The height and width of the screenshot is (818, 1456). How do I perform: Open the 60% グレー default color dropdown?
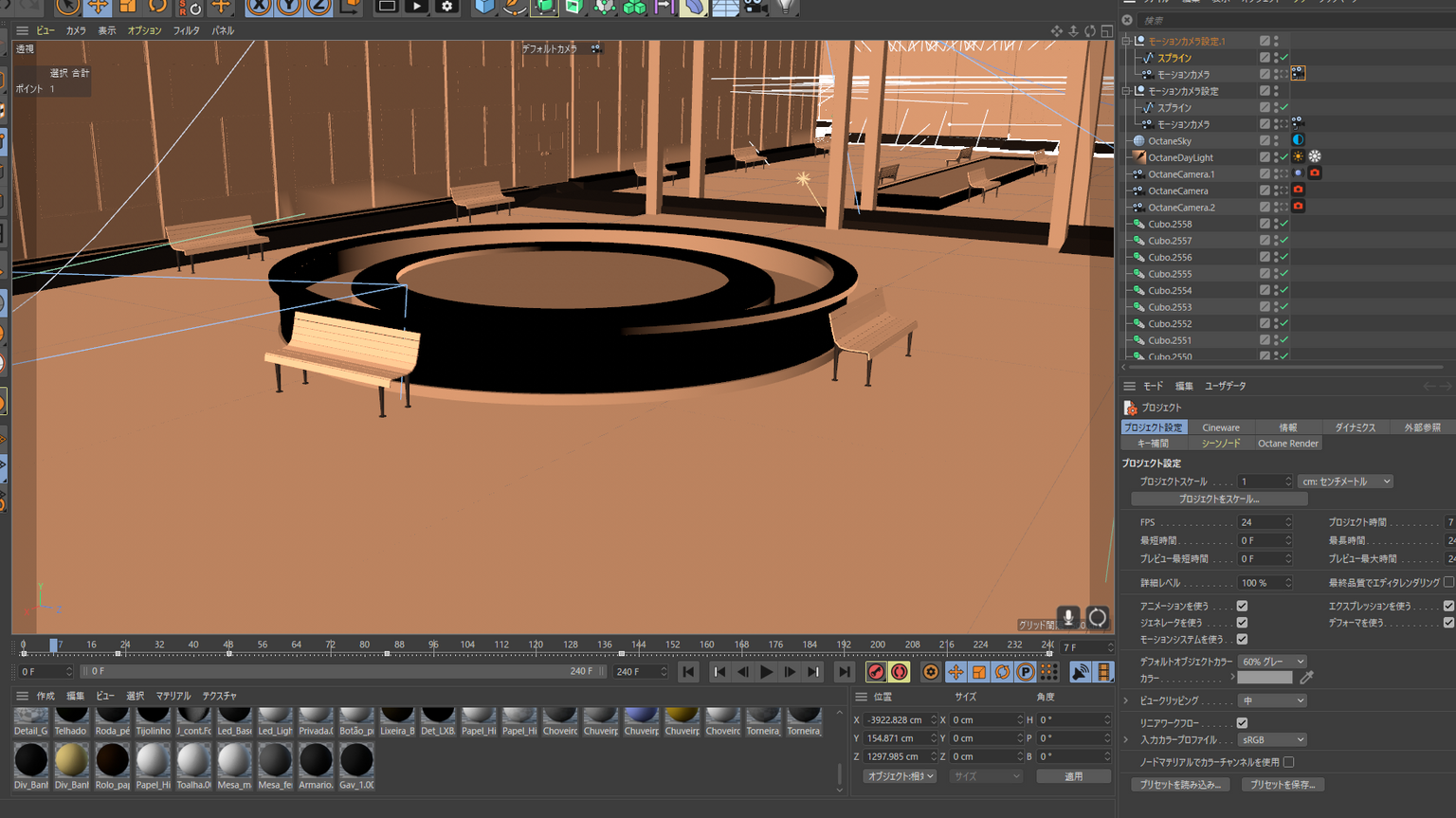pos(1272,662)
